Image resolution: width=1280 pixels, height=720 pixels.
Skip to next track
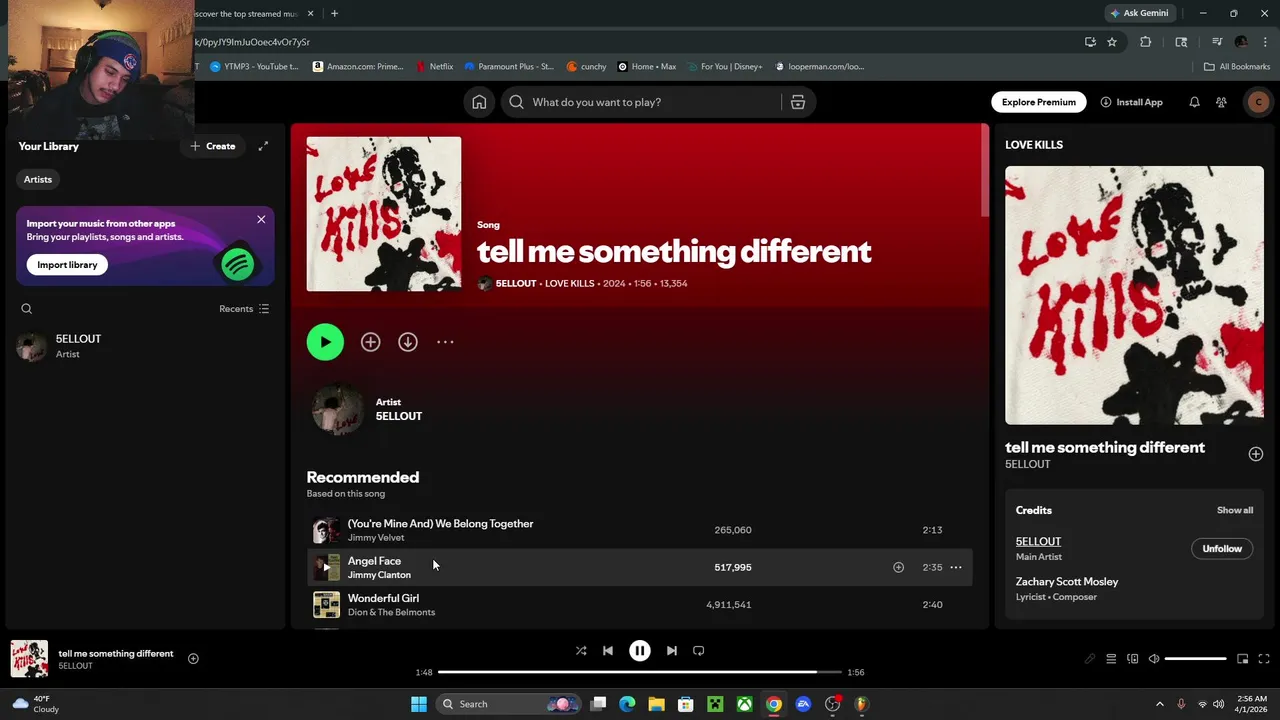click(x=672, y=651)
